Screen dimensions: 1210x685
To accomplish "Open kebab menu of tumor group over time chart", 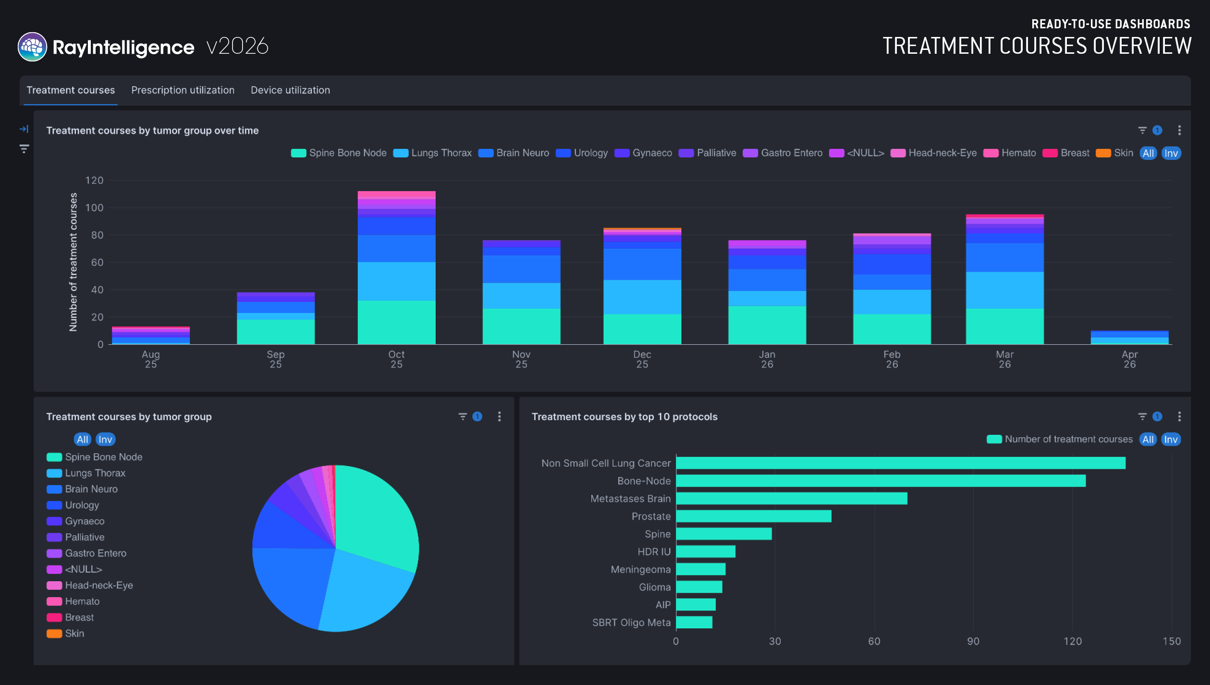I will coord(1179,130).
